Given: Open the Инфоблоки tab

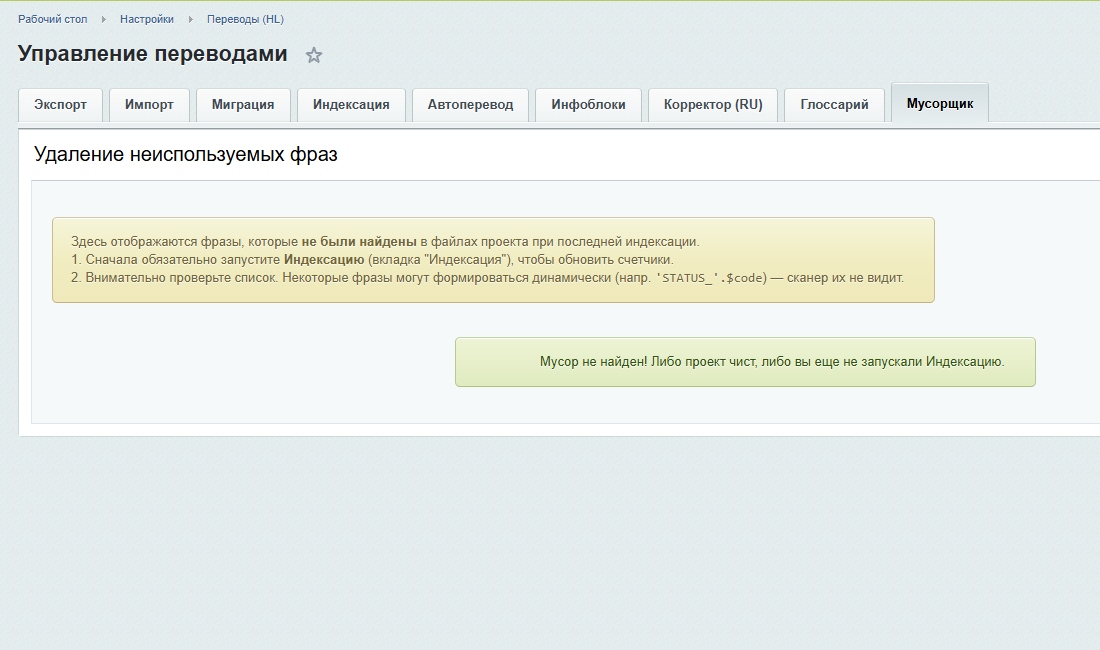Looking at the screenshot, I should [588, 105].
